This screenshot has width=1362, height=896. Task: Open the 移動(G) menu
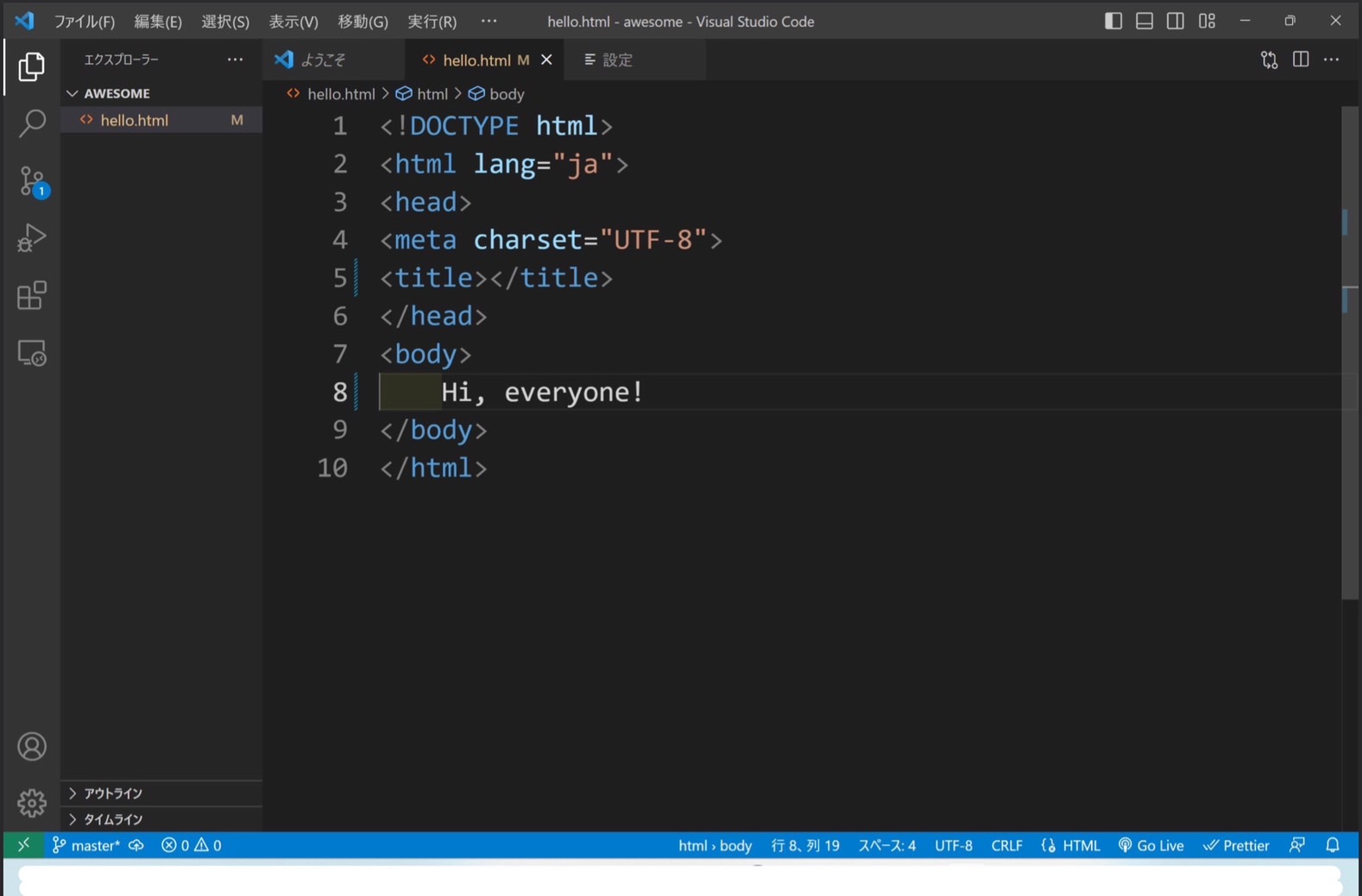363,22
